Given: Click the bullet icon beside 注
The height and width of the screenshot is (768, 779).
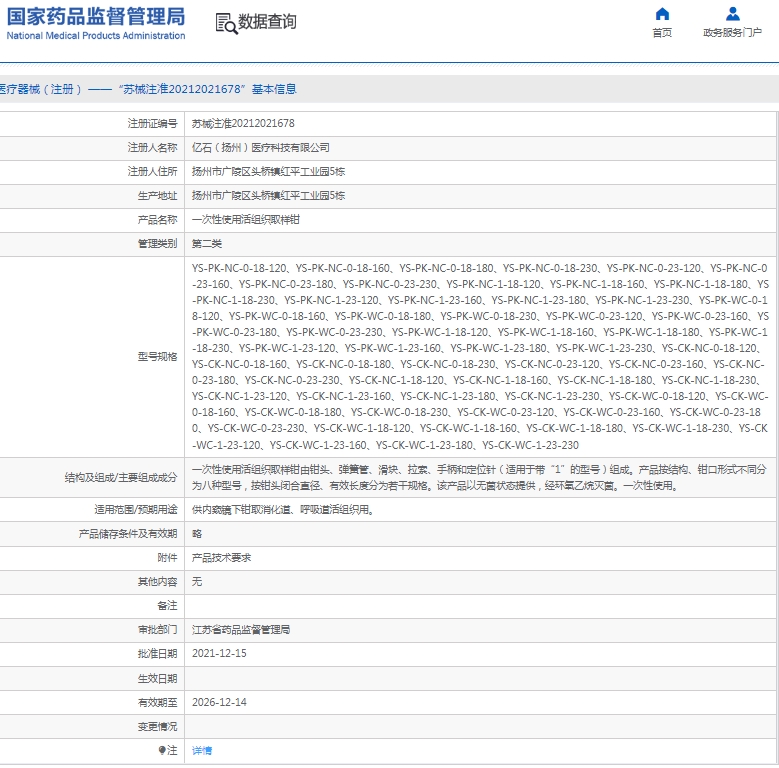Looking at the screenshot, I should click(162, 750).
